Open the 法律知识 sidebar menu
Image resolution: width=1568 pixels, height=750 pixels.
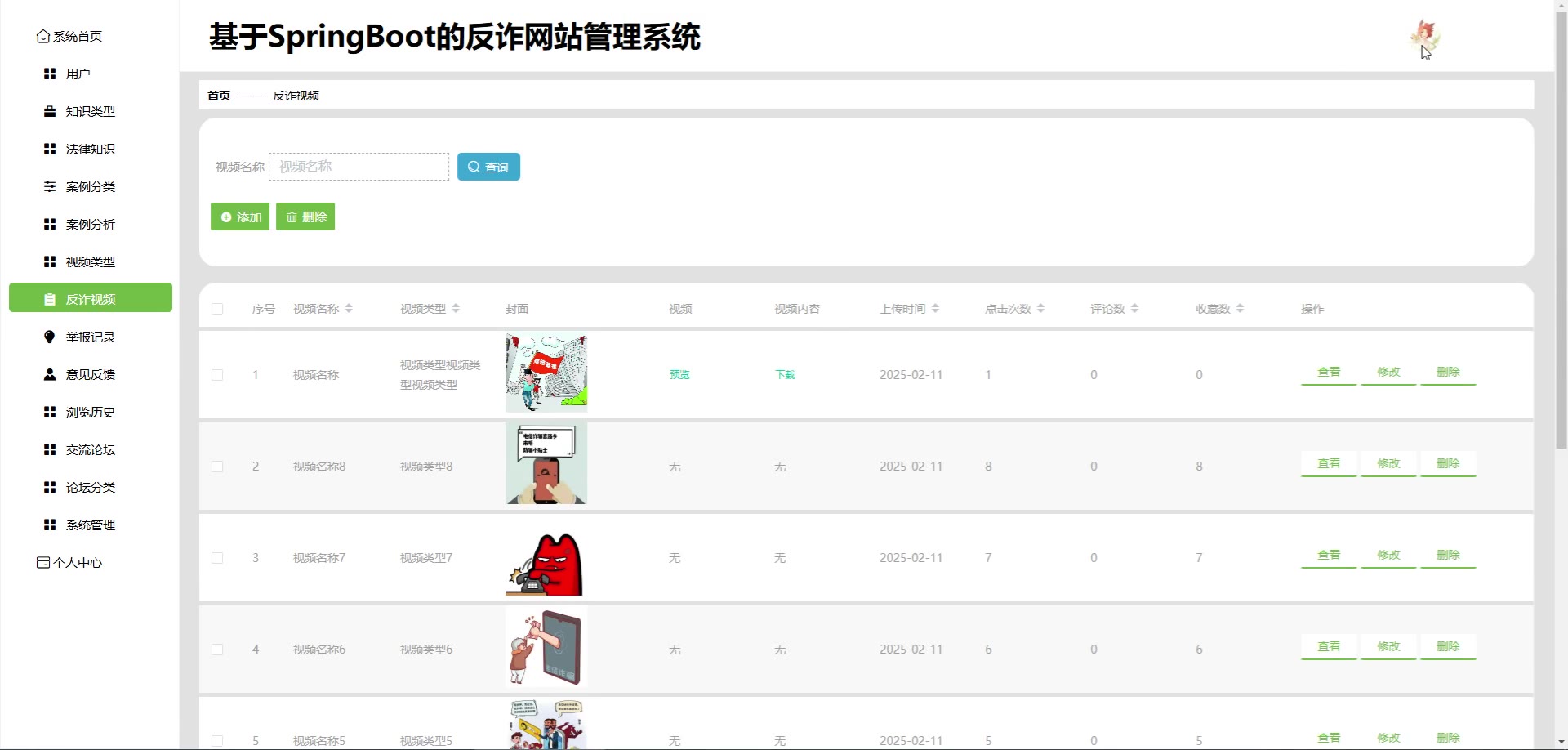pos(90,149)
